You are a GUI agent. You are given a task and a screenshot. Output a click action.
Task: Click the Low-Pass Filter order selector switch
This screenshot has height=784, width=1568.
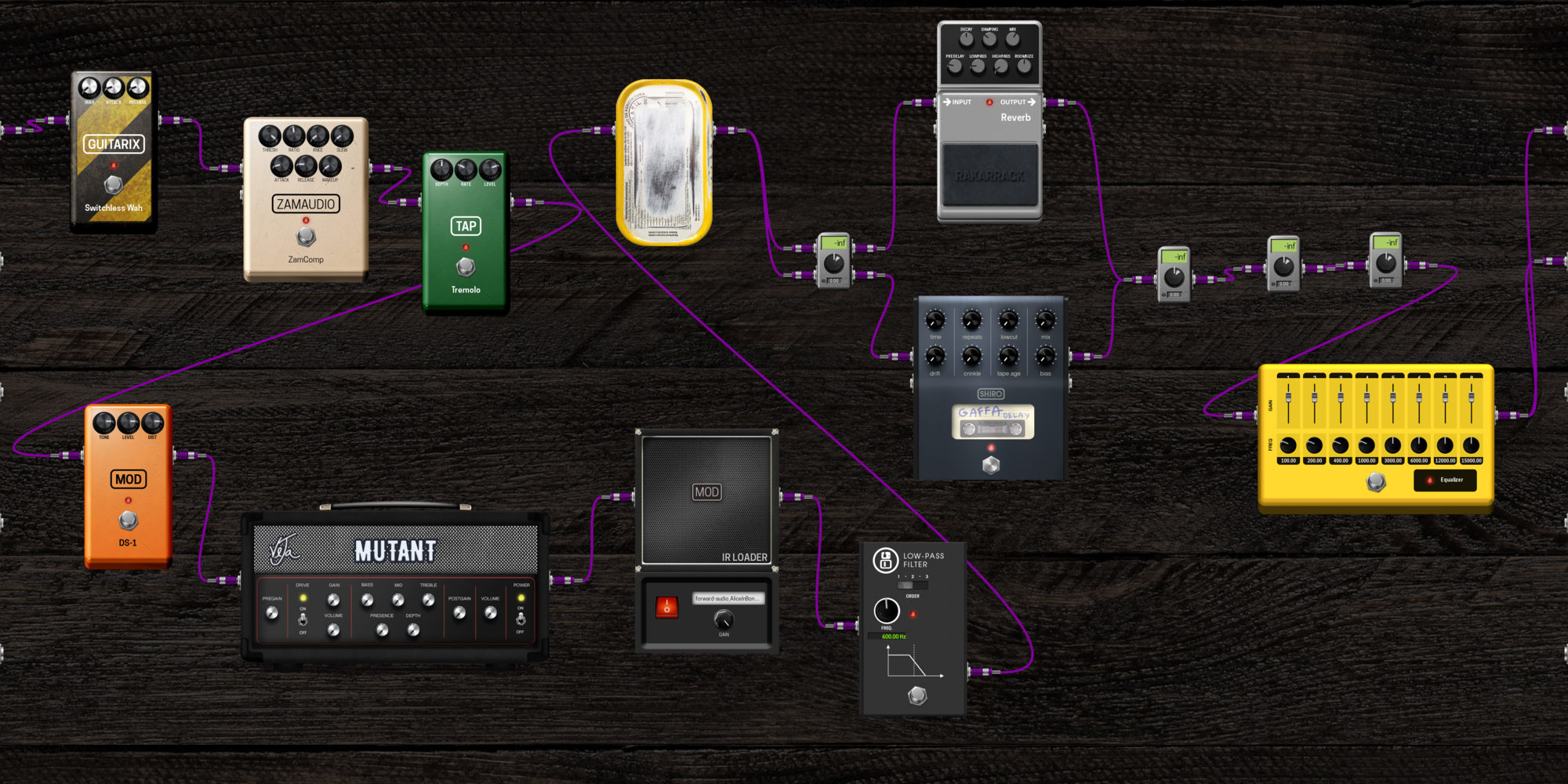pyautogui.click(x=912, y=585)
